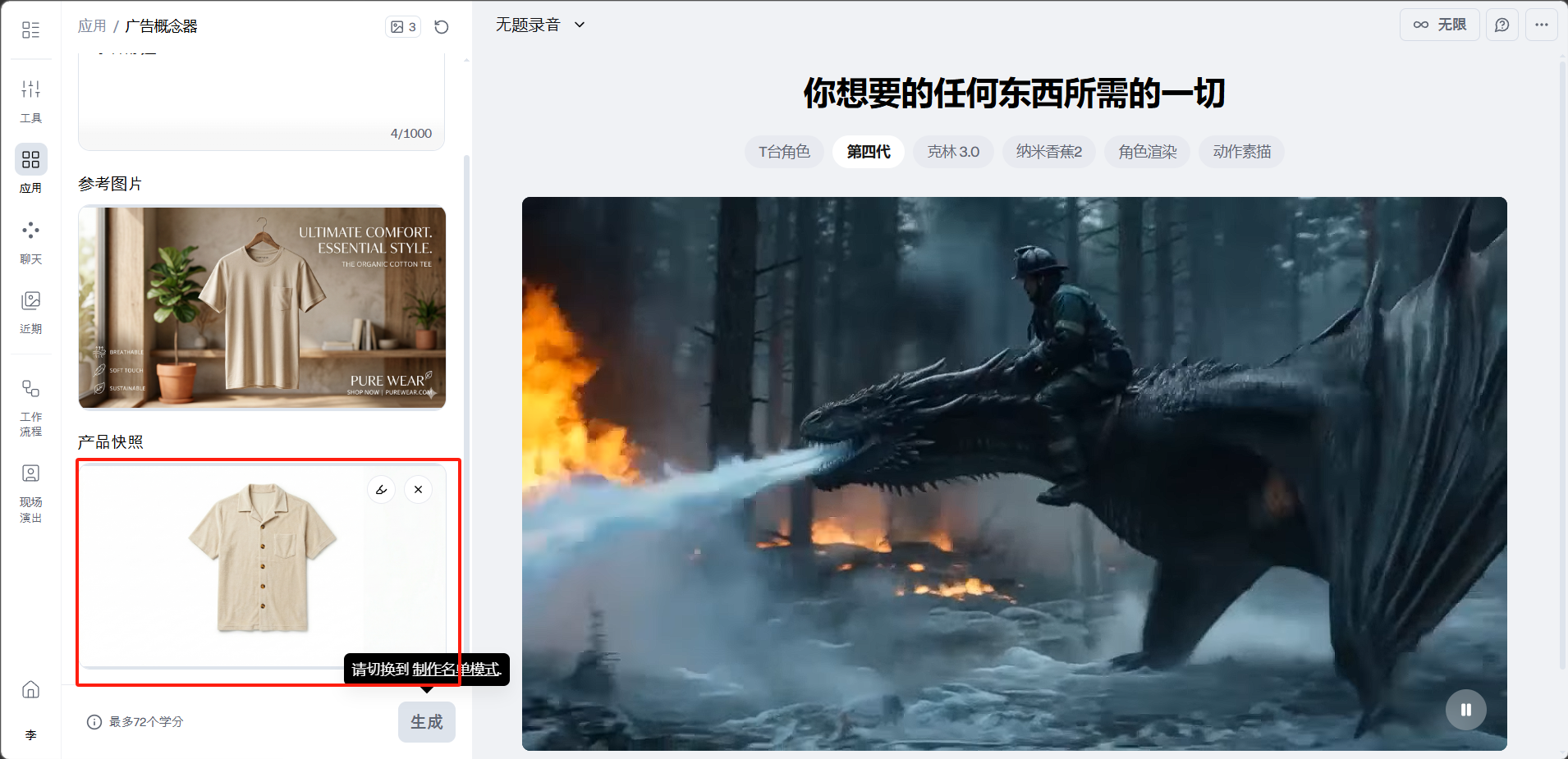Click the 无限 unlimited plan button

click(x=1439, y=25)
